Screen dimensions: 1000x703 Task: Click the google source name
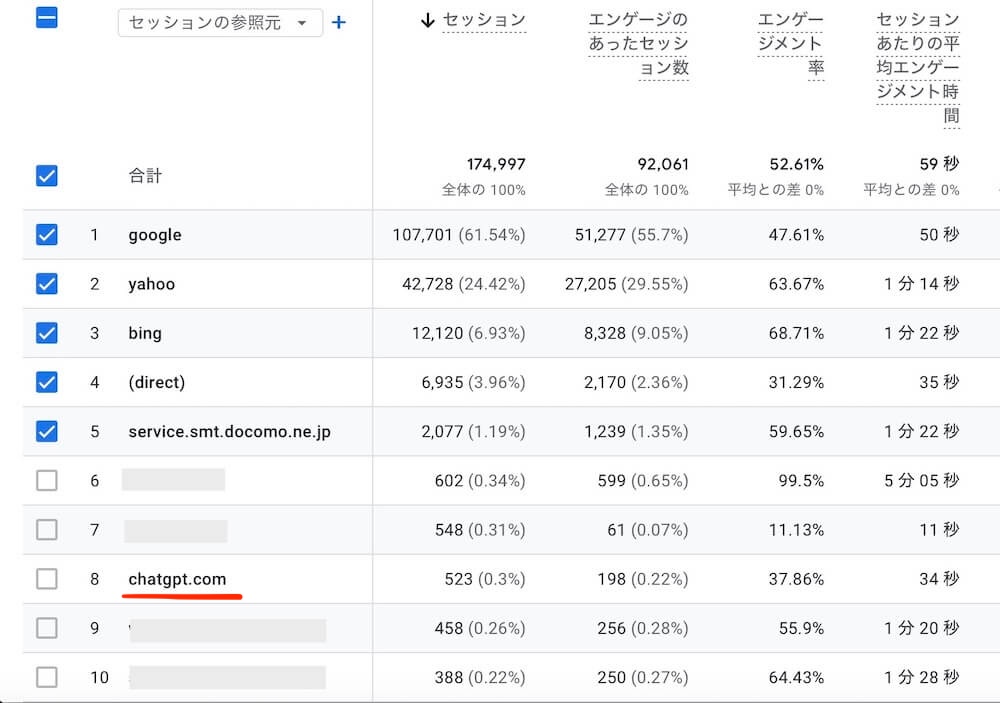[155, 235]
